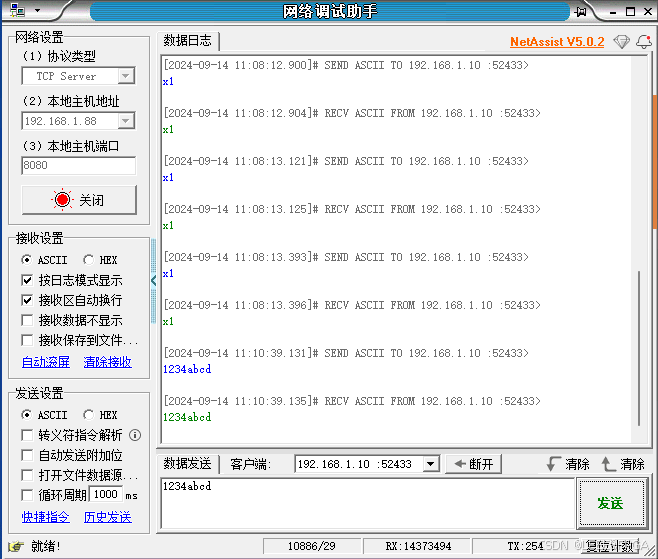
Task: Click the 自动滚屏 link
Action: coord(46,362)
